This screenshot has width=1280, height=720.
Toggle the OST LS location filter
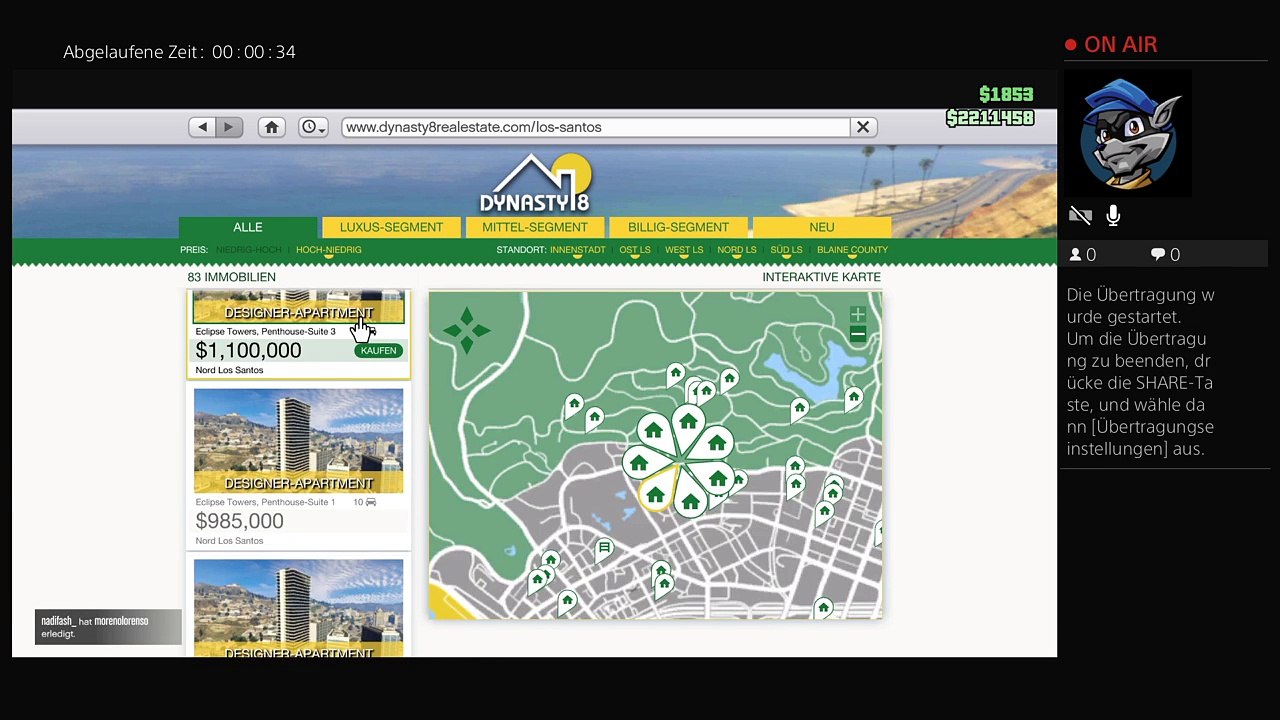[x=635, y=250]
